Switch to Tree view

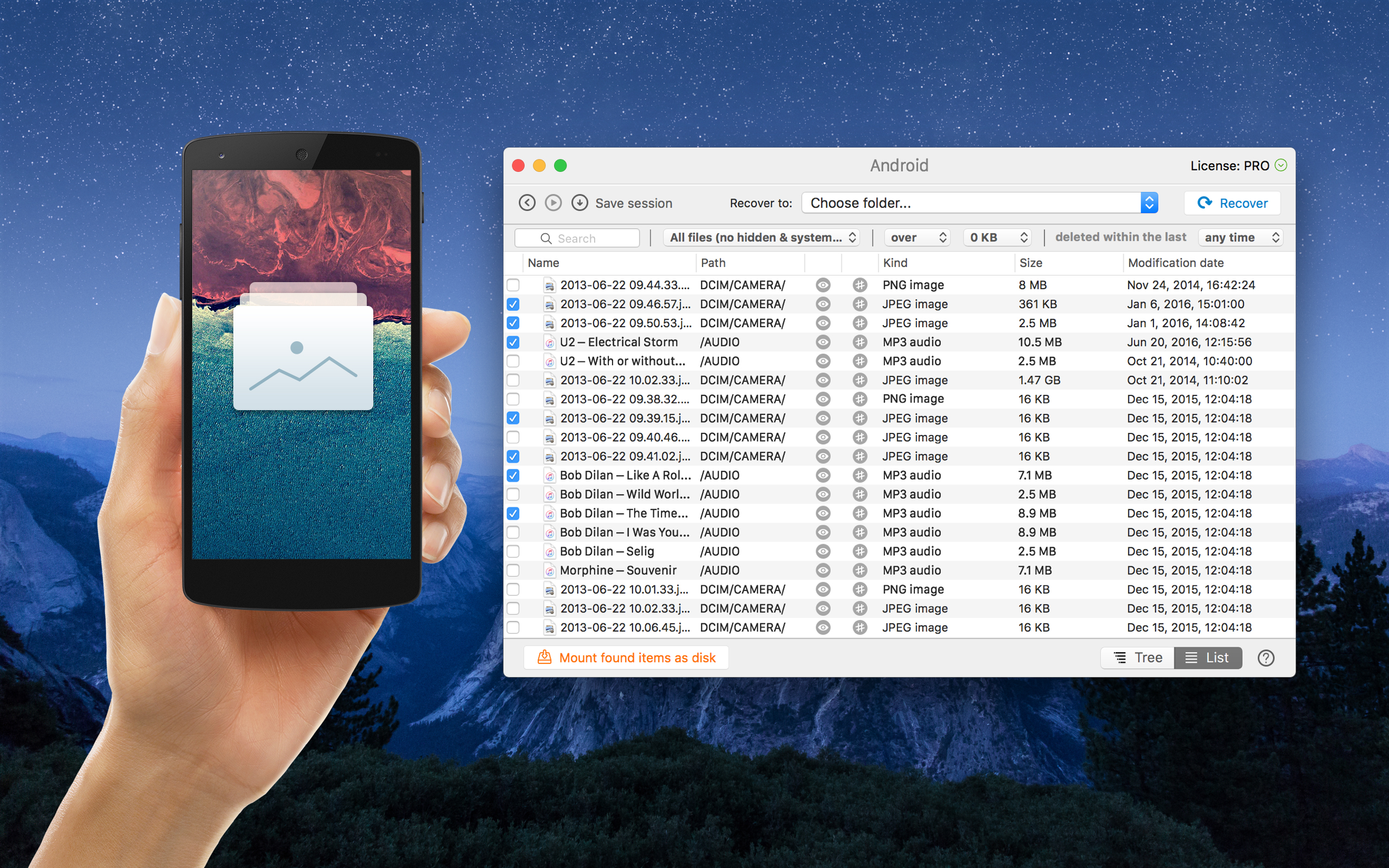[x=1138, y=658]
